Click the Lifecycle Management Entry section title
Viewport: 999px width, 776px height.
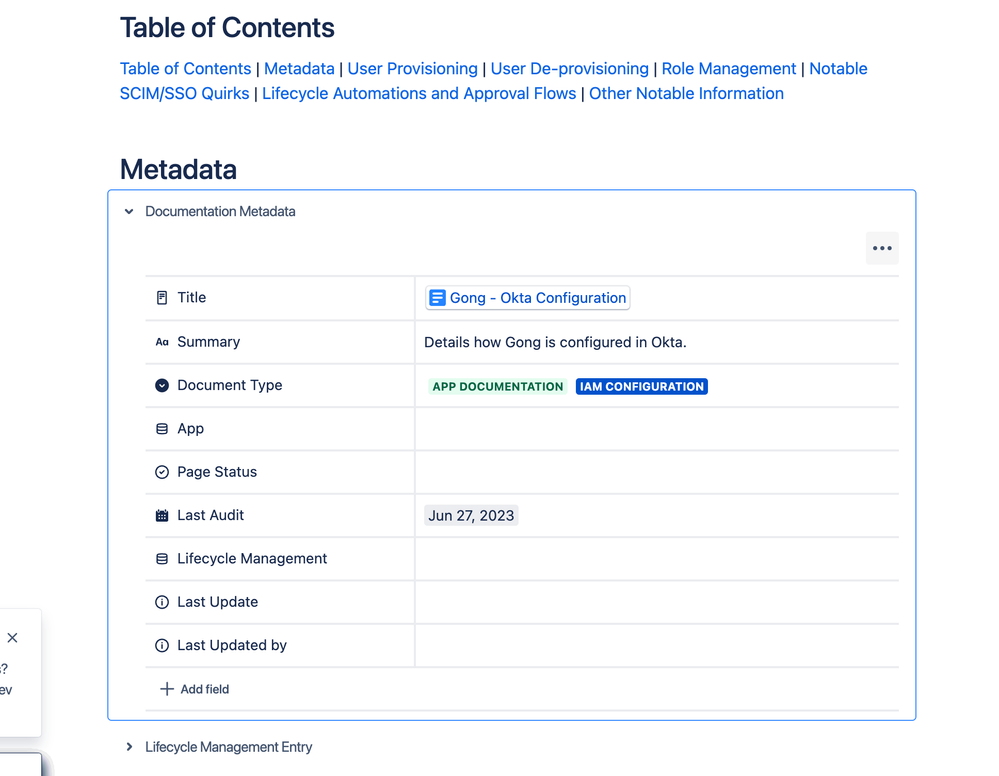(229, 747)
